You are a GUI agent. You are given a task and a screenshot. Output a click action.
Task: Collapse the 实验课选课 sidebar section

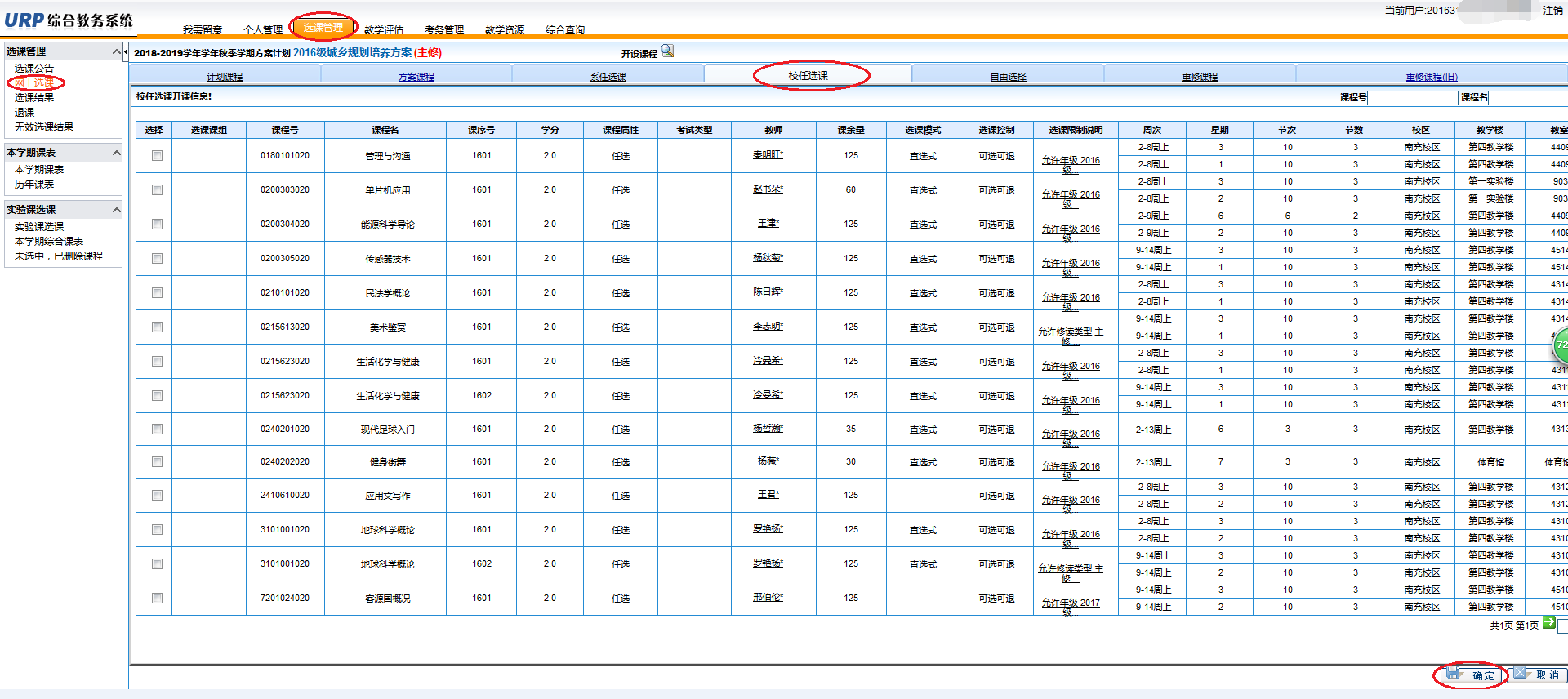click(116, 210)
